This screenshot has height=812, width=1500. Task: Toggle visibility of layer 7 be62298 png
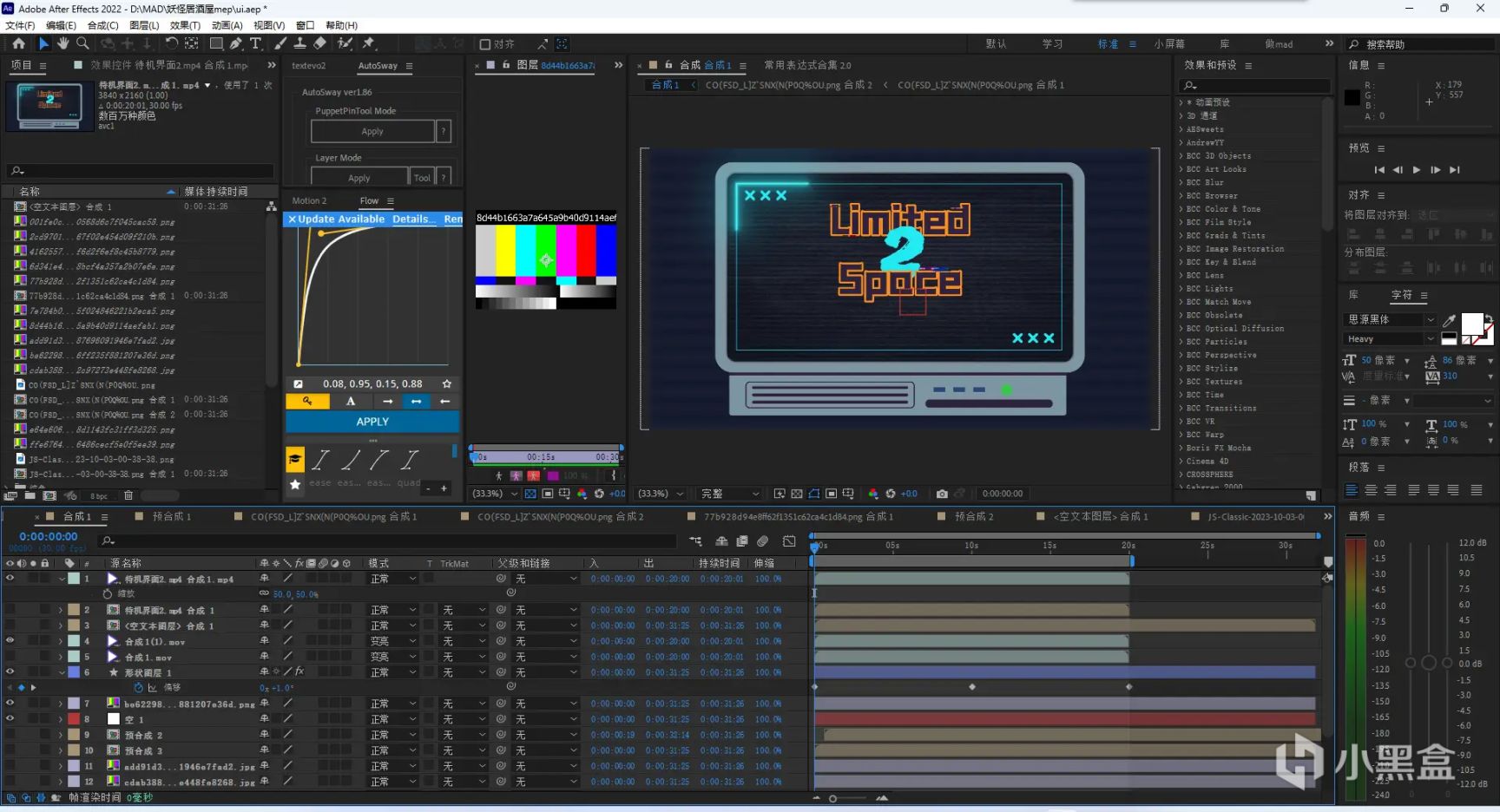10,703
